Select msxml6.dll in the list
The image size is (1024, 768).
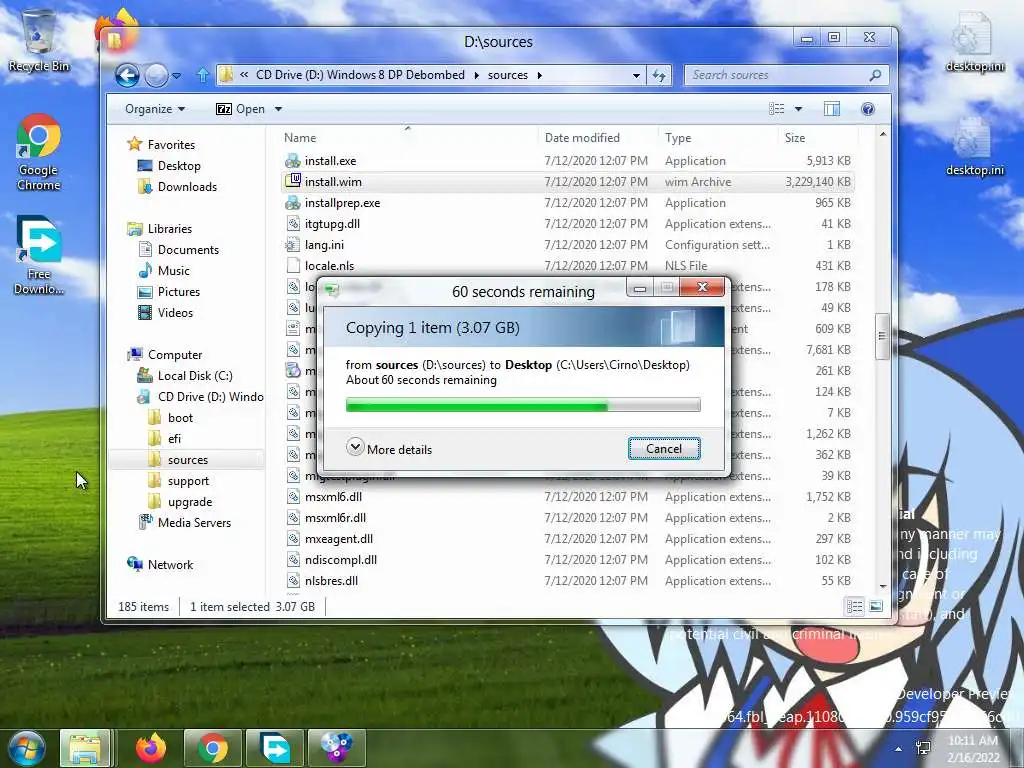pos(568,496)
